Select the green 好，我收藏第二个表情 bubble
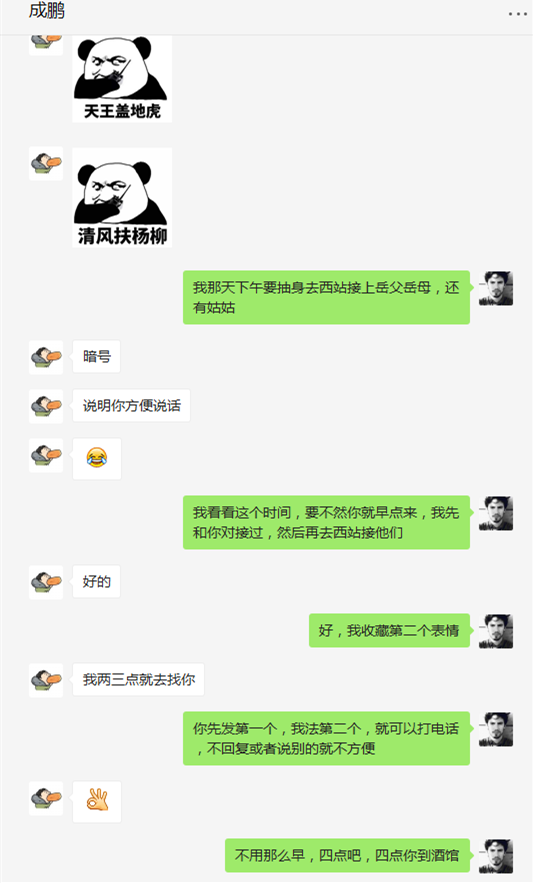This screenshot has height=883, width=533. tap(389, 631)
